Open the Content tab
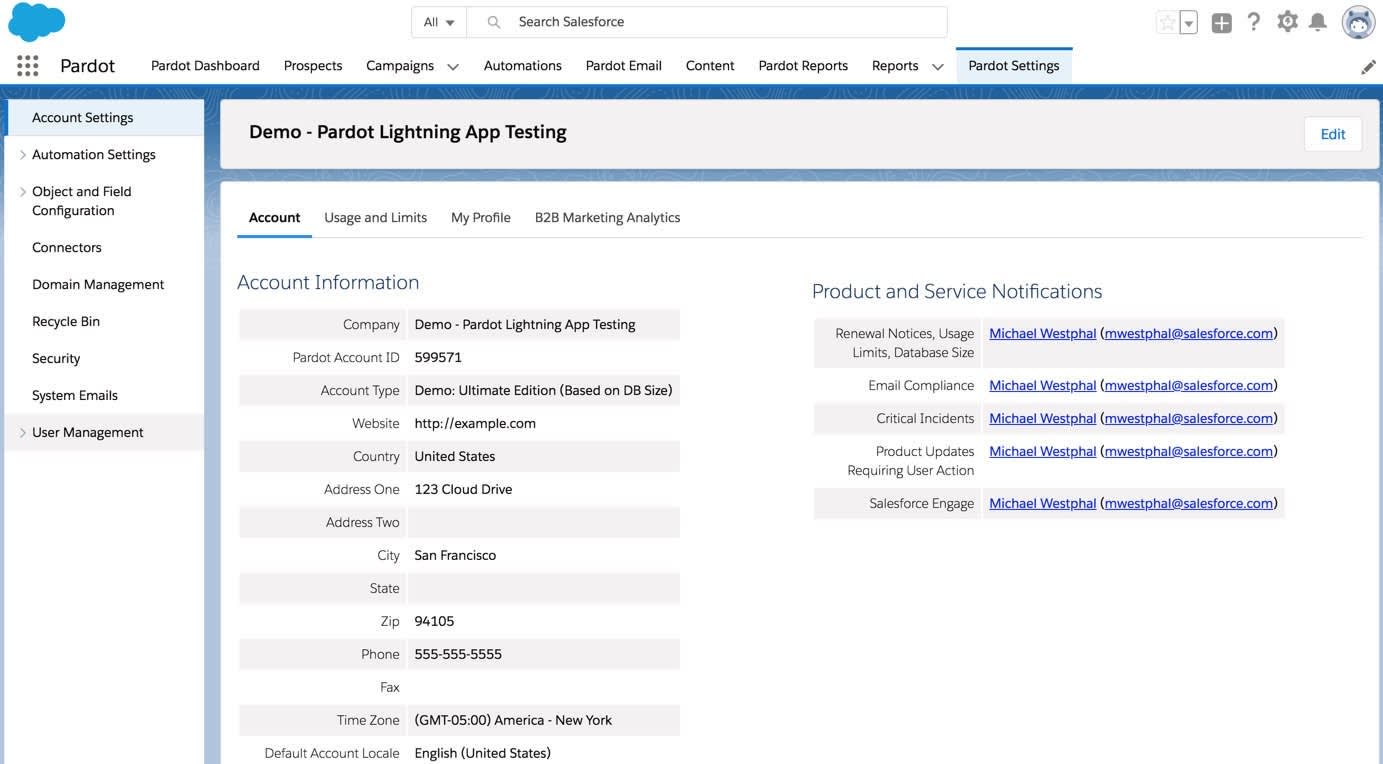Viewport: 1383px width, 764px height. [710, 66]
